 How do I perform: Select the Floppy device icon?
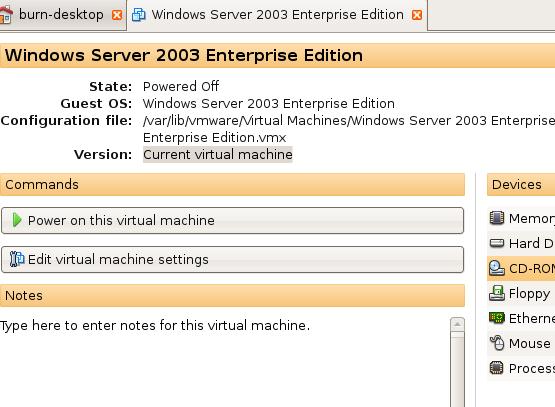click(x=497, y=293)
